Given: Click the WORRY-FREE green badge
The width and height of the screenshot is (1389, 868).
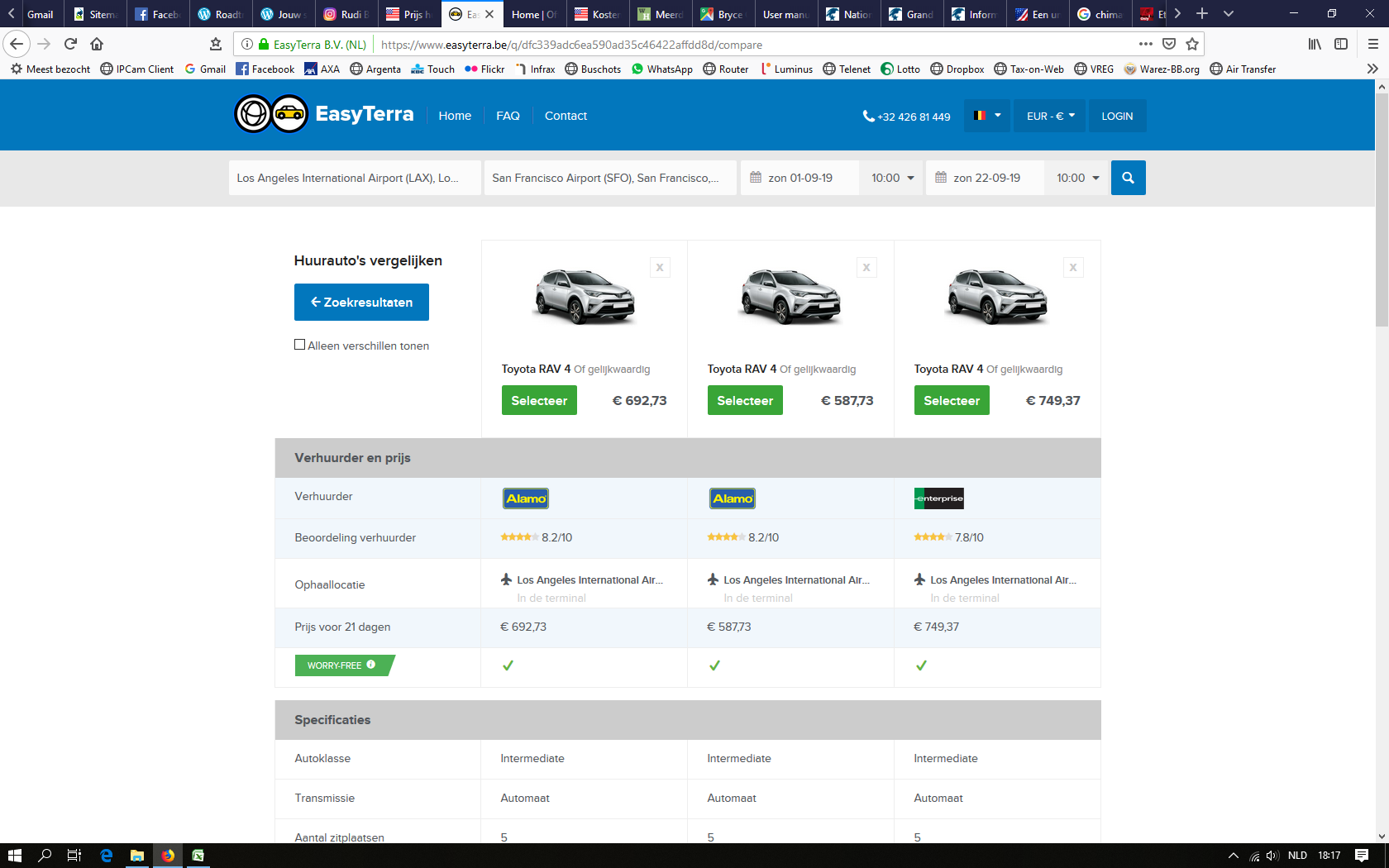Looking at the screenshot, I should (x=345, y=665).
